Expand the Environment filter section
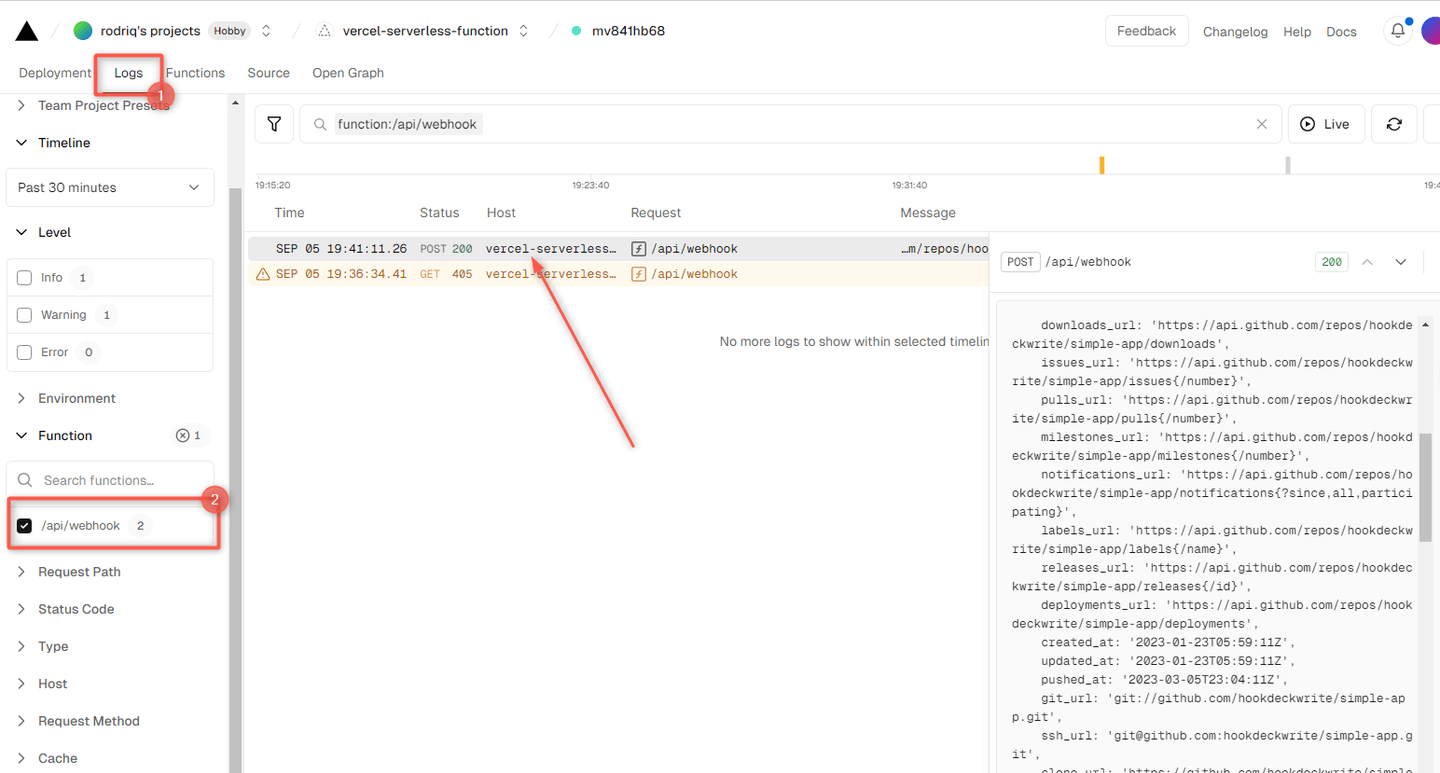 coord(76,398)
